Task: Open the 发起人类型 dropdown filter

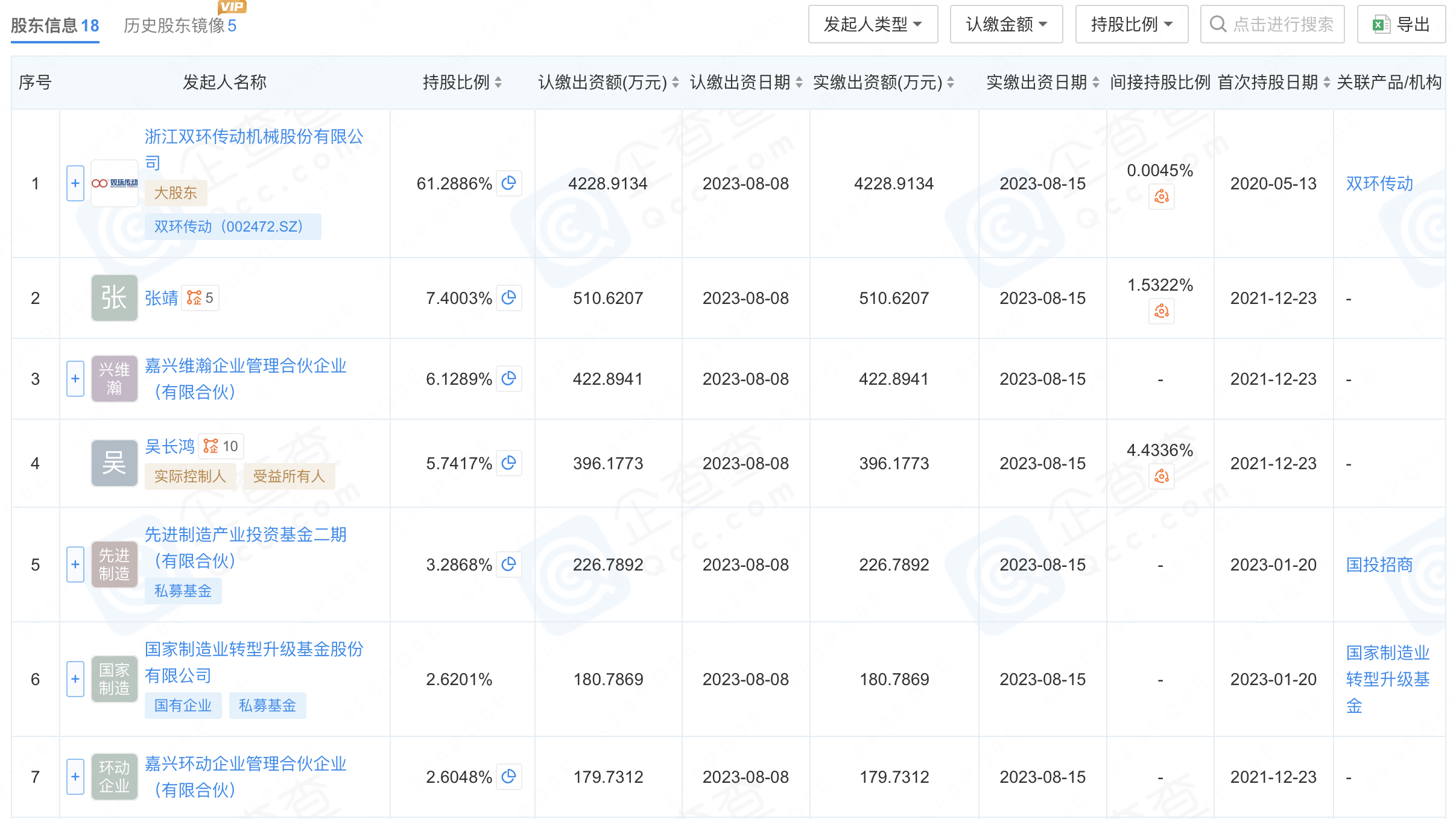Action: pos(872,25)
